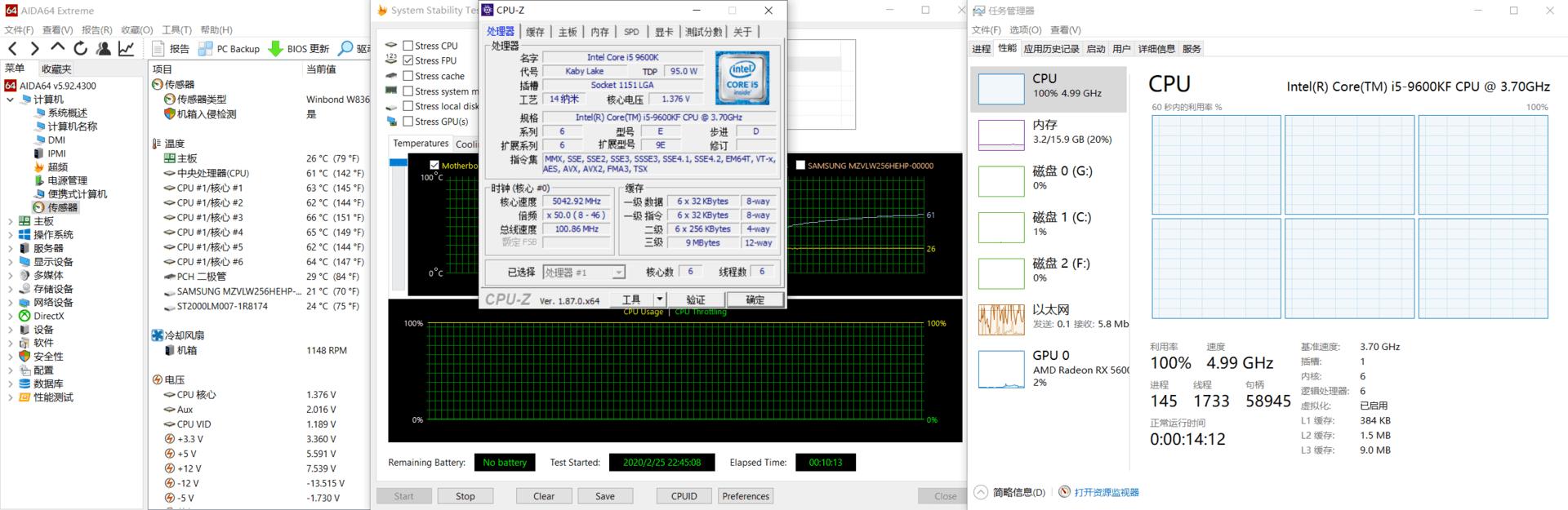The width and height of the screenshot is (1568, 510).
Task: Open stability test Preferences
Action: click(x=746, y=496)
